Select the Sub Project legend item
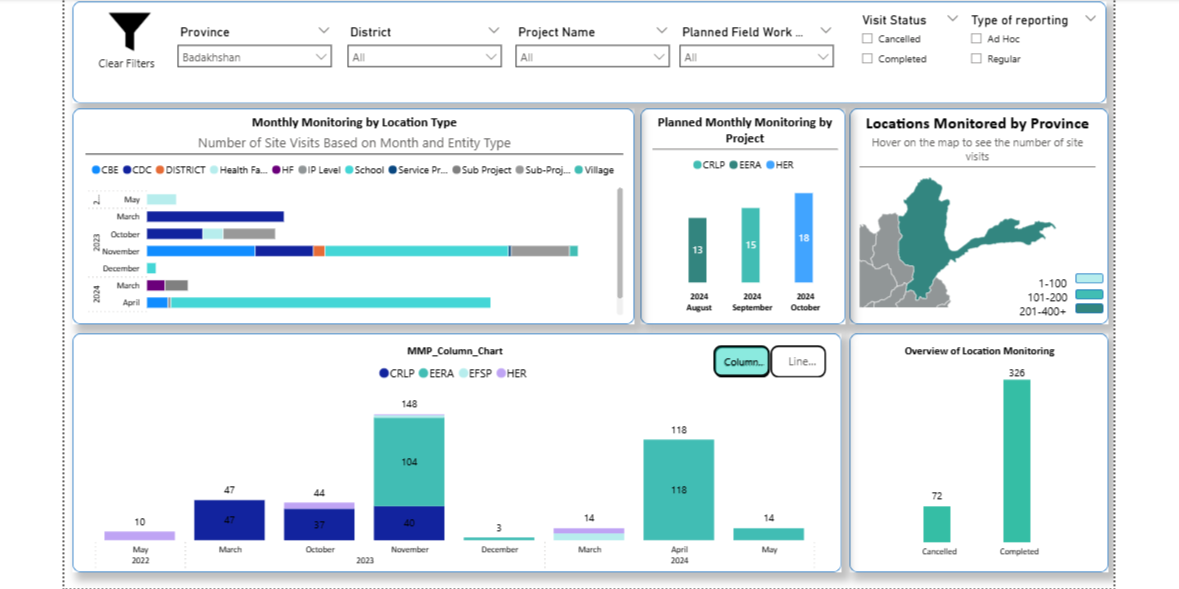The width and height of the screenshot is (1179, 589). pos(482,170)
